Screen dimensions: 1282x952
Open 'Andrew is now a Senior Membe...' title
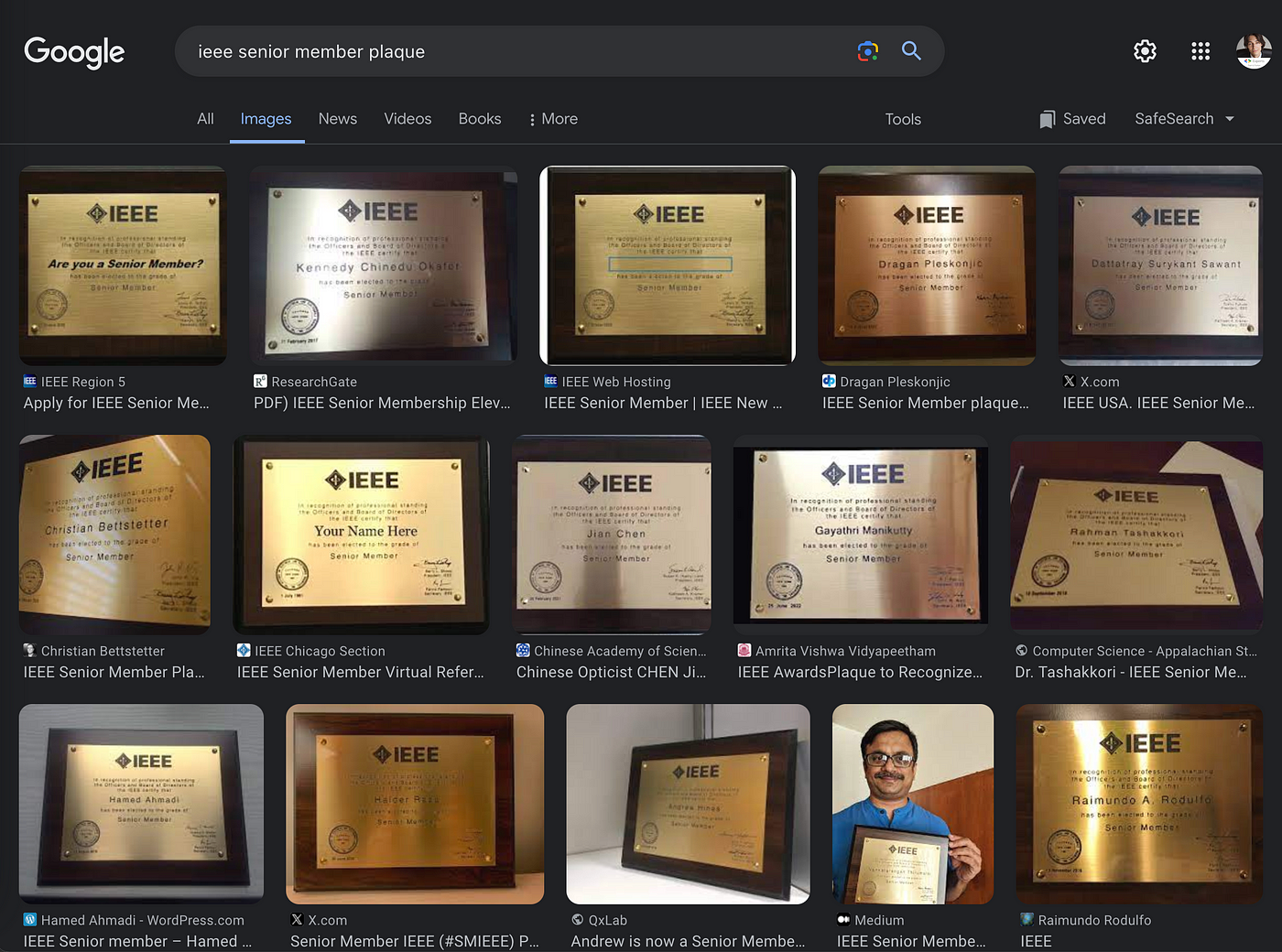pos(688,941)
